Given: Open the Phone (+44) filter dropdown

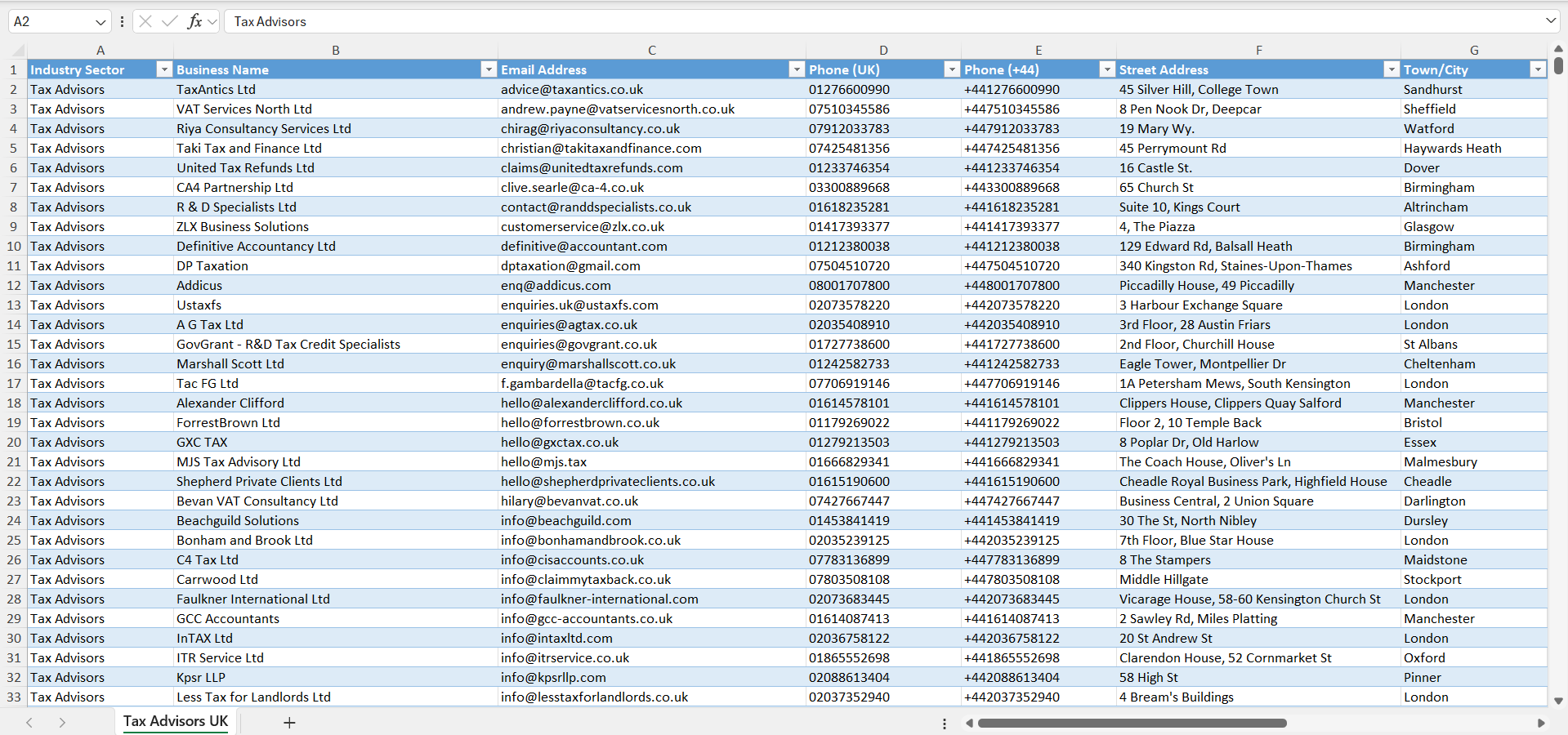Looking at the screenshot, I should tap(1107, 70).
